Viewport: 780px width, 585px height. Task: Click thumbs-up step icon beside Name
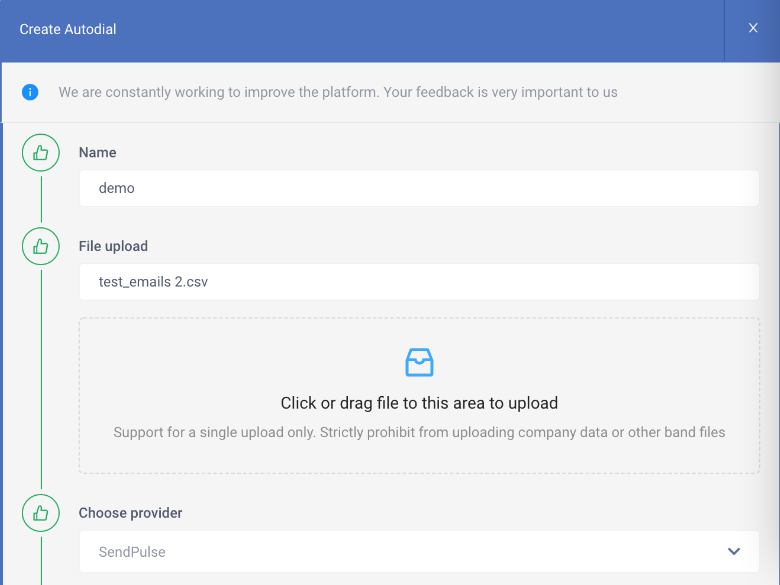[41, 153]
